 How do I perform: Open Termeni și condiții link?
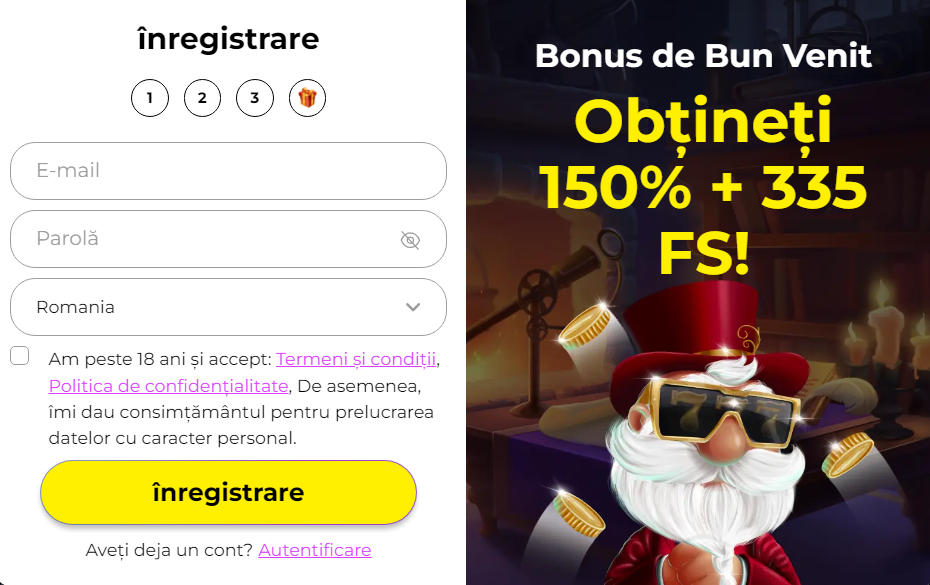click(356, 359)
